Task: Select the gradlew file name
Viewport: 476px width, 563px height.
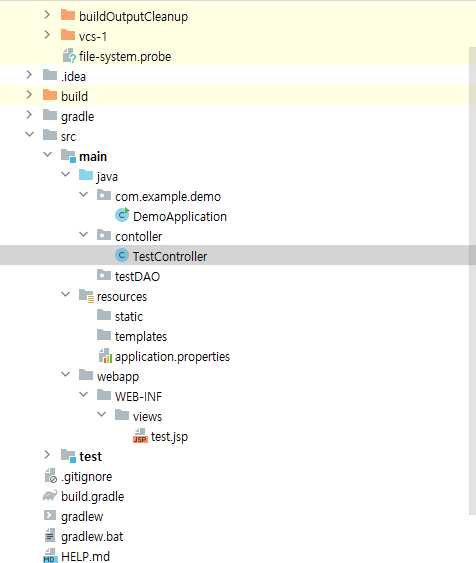Action: coord(82,517)
